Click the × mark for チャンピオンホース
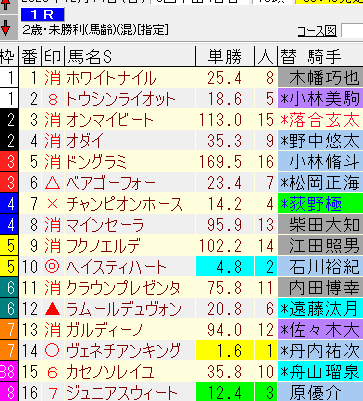Image resolution: width=363 pixels, height=401 pixels. (53, 204)
